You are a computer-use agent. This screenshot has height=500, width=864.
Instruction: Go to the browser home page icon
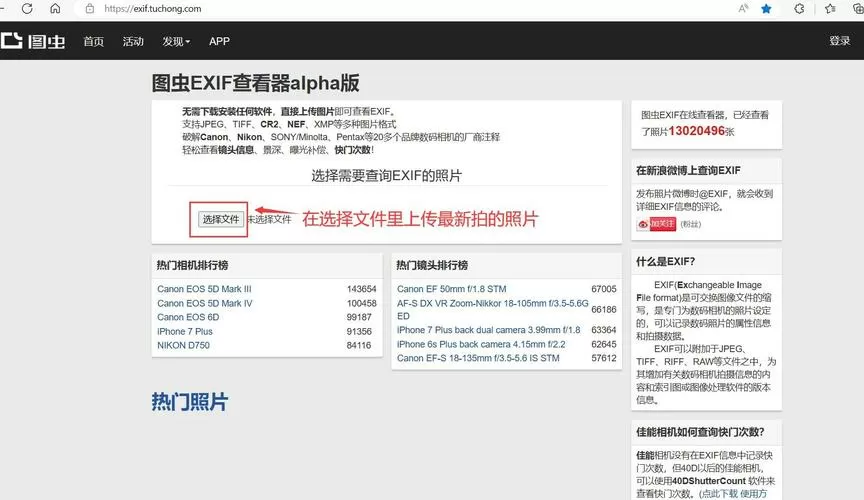click(x=55, y=9)
